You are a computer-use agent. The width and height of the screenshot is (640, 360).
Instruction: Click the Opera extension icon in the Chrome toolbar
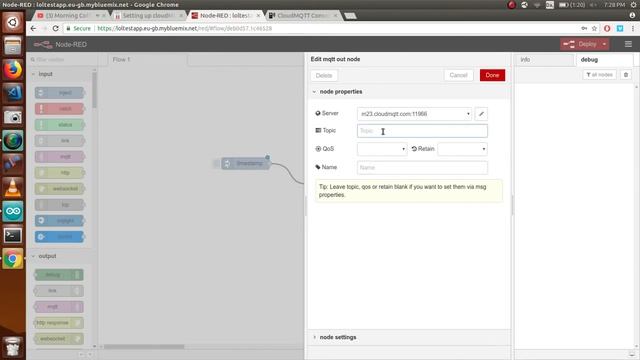pyautogui.click(x=607, y=28)
